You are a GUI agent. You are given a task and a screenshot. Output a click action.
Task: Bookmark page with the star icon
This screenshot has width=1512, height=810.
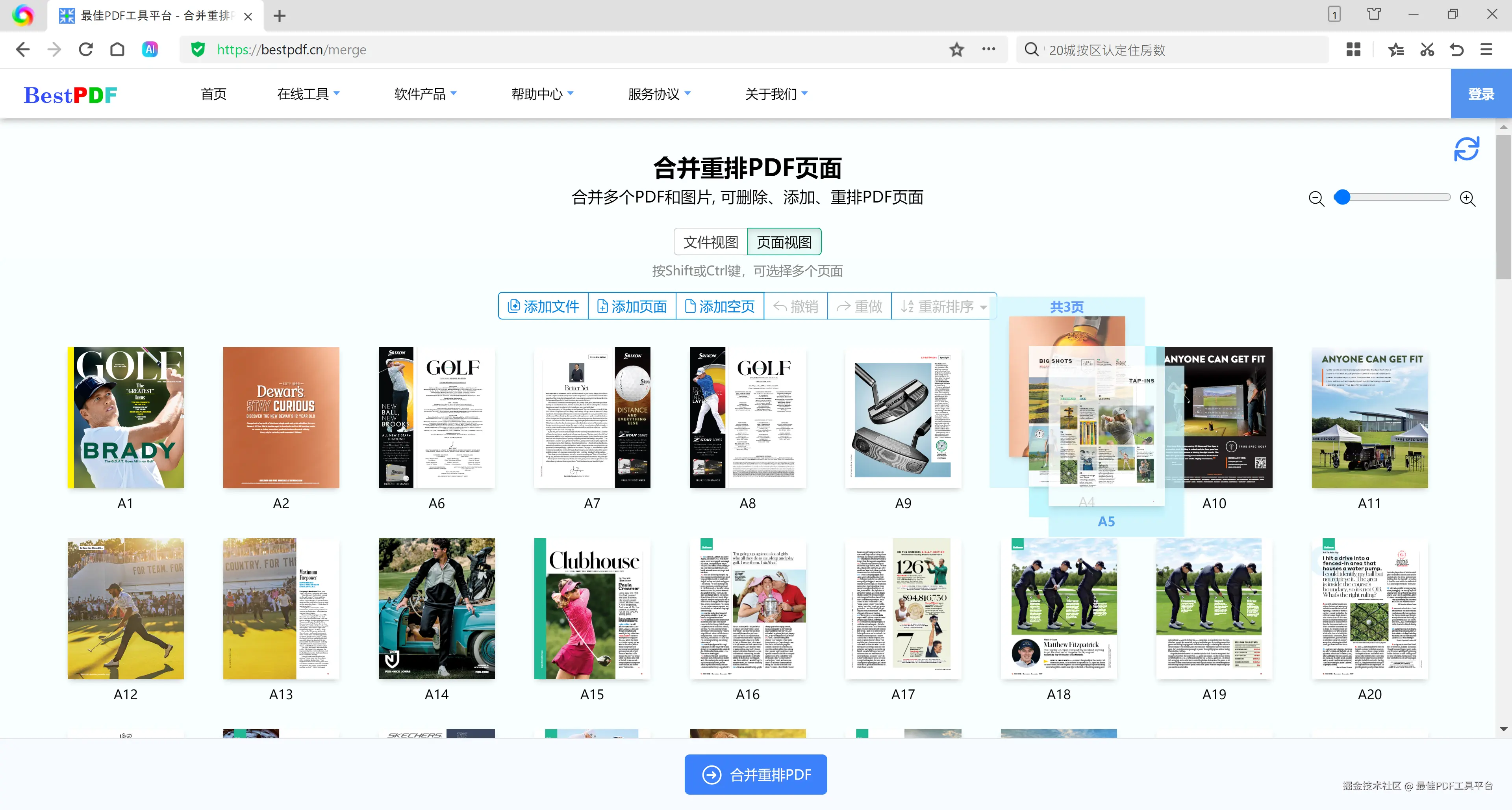956,49
